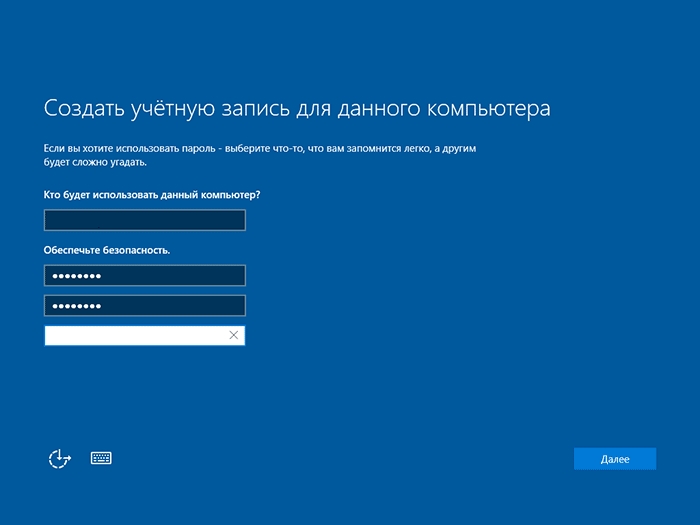Click the masked dots in the confirm password field
This screenshot has width=700, height=525.
coord(76,306)
